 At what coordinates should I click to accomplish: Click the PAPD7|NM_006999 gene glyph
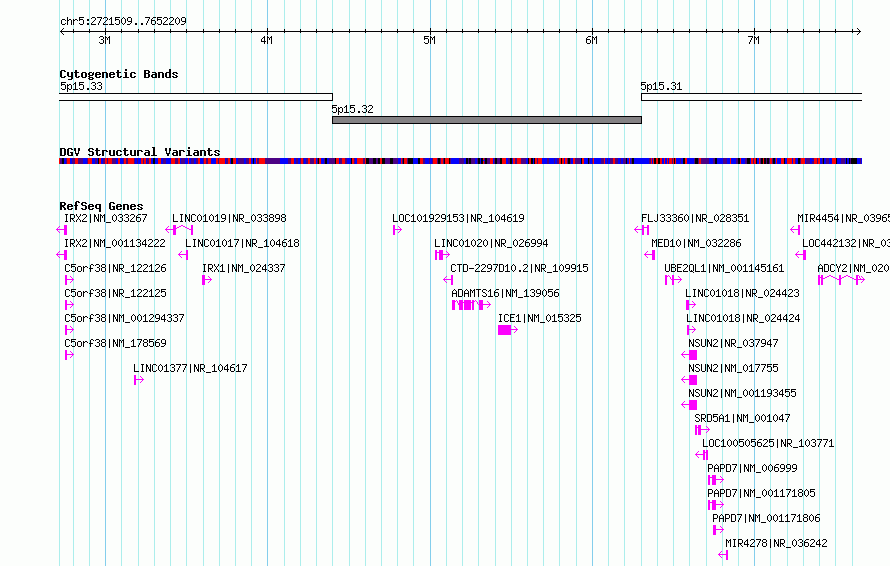[716, 480]
